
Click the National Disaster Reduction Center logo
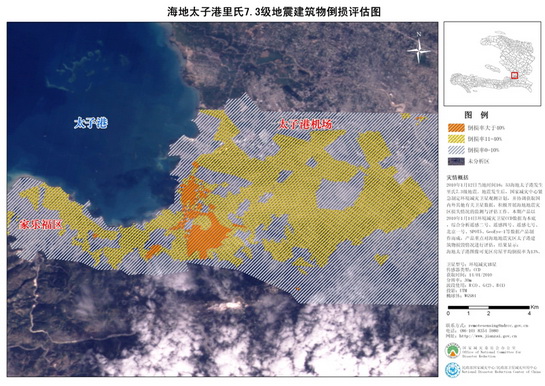453,370
